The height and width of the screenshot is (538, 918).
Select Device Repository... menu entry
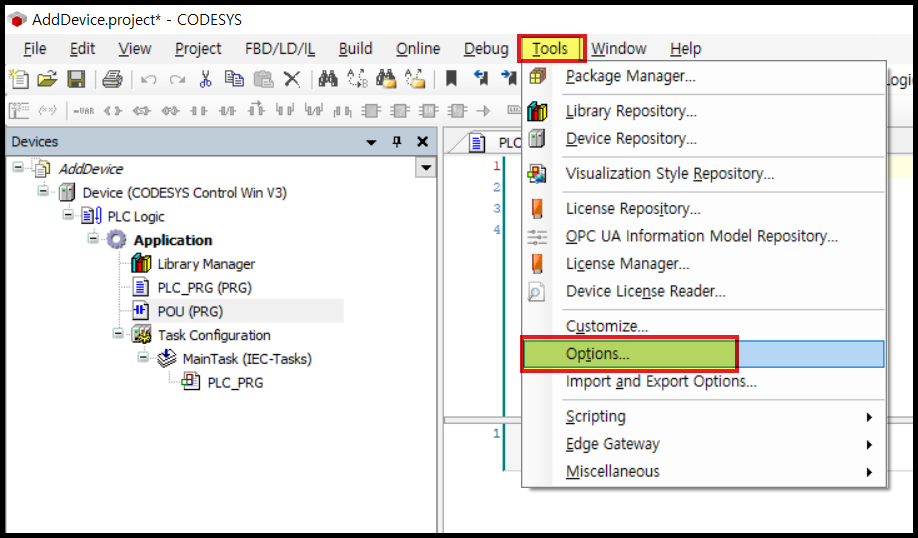703,139
